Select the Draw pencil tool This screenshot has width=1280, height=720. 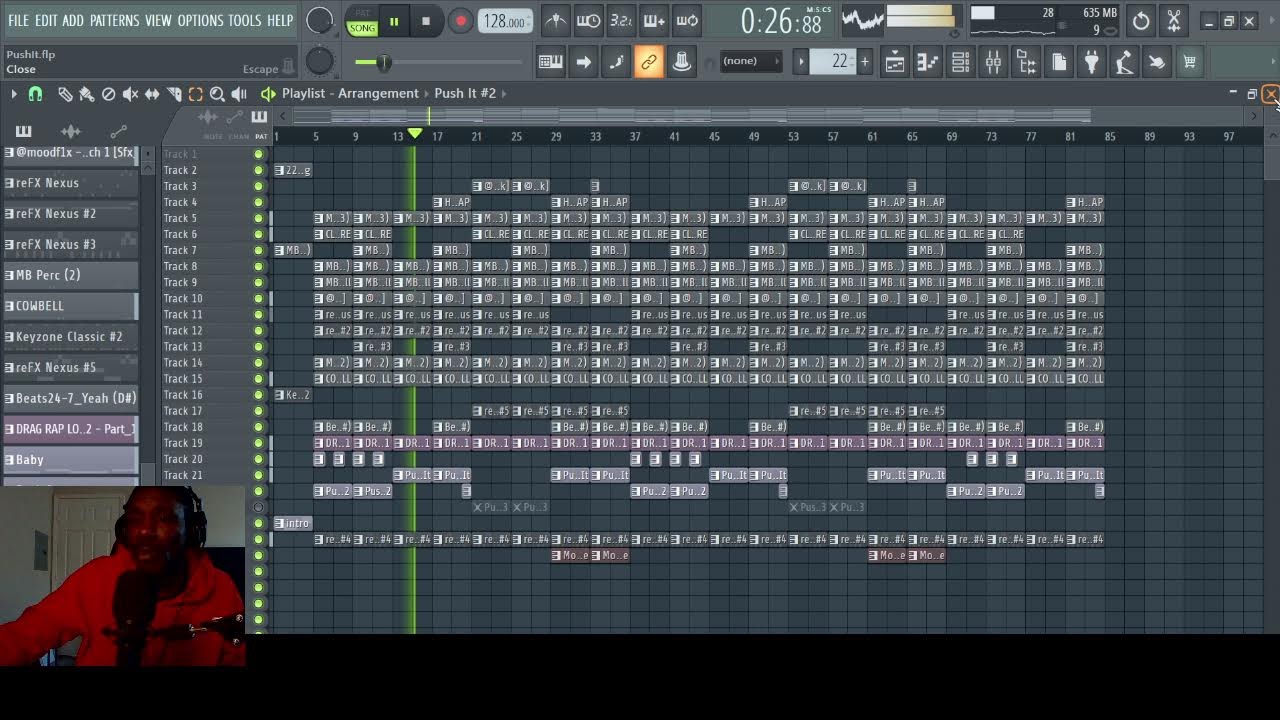65,94
